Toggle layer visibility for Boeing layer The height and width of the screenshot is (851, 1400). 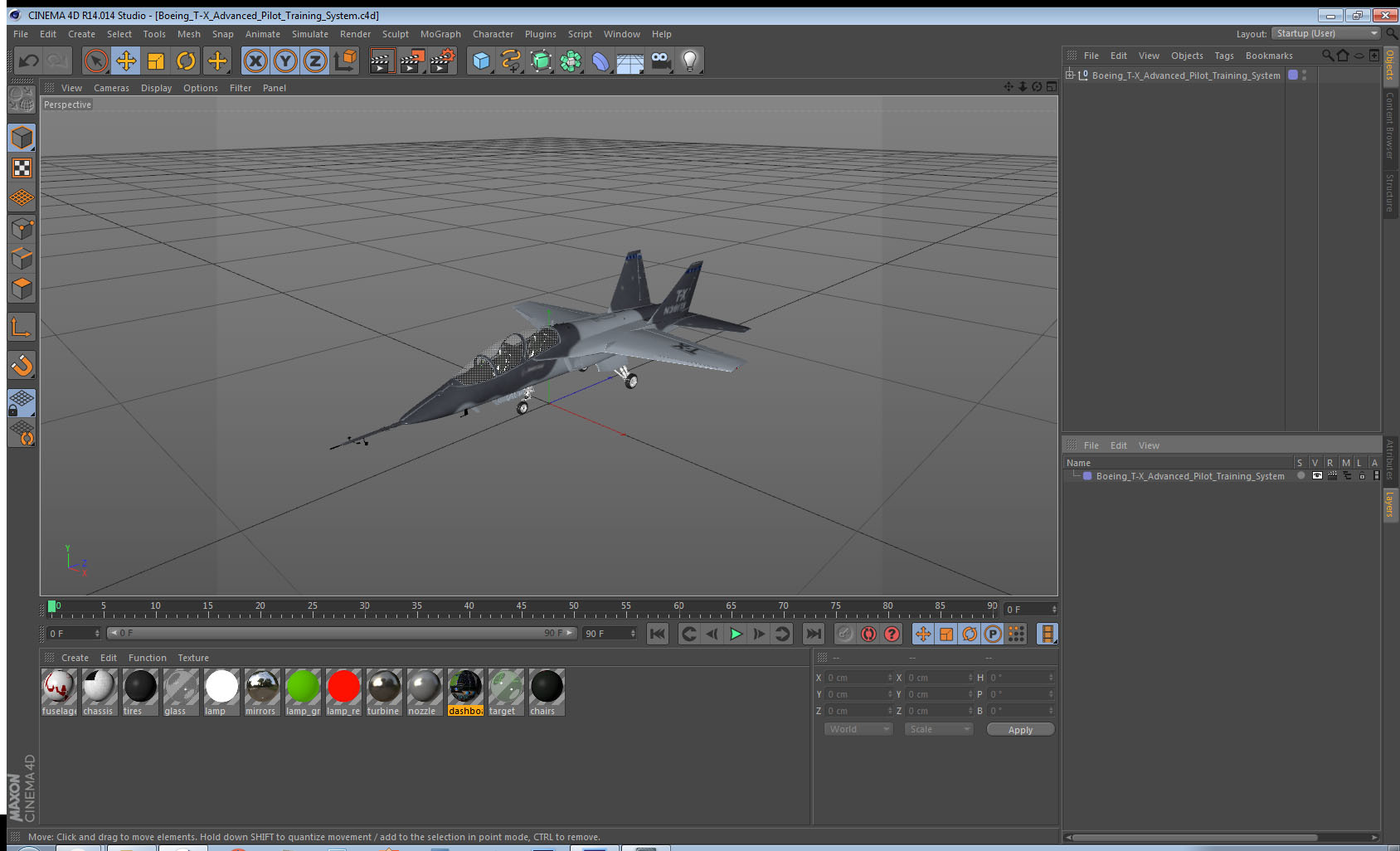click(1317, 476)
